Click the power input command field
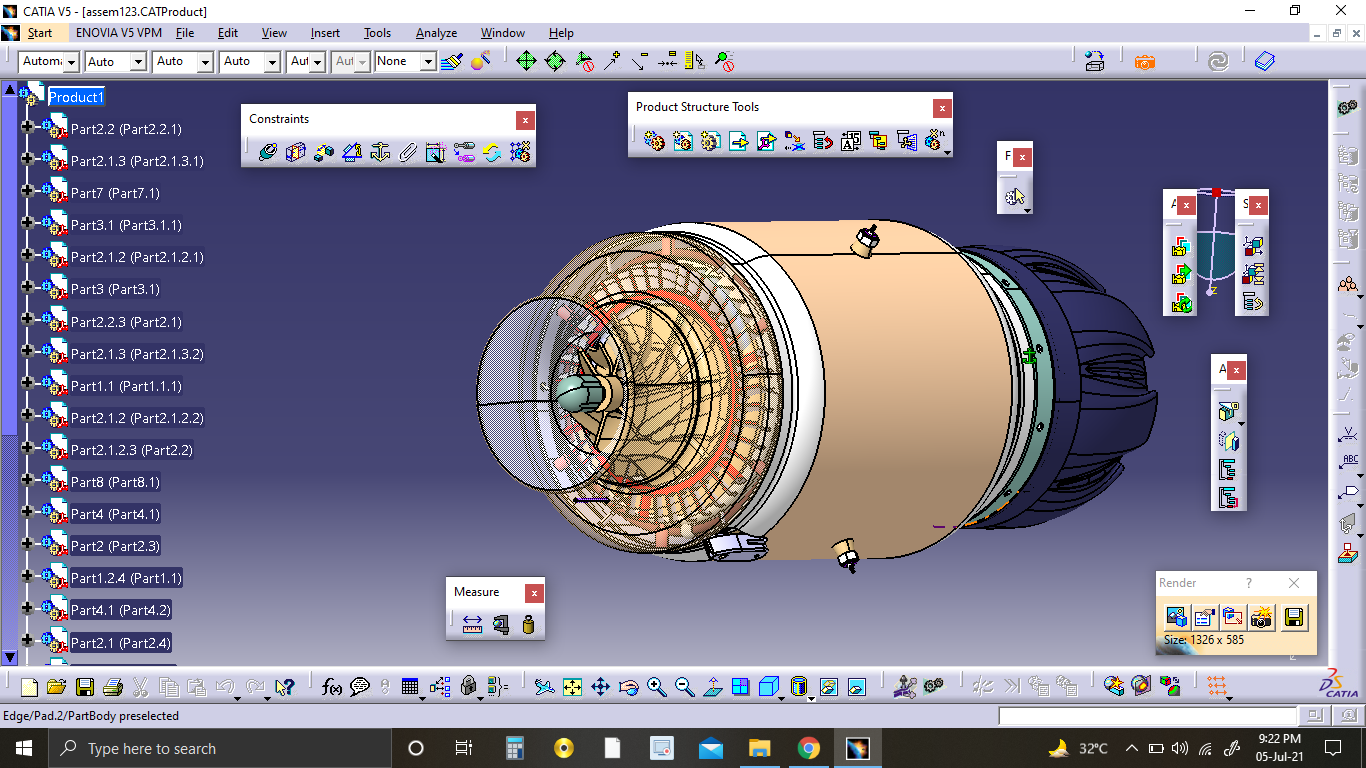The width and height of the screenshot is (1366, 768). point(1147,716)
